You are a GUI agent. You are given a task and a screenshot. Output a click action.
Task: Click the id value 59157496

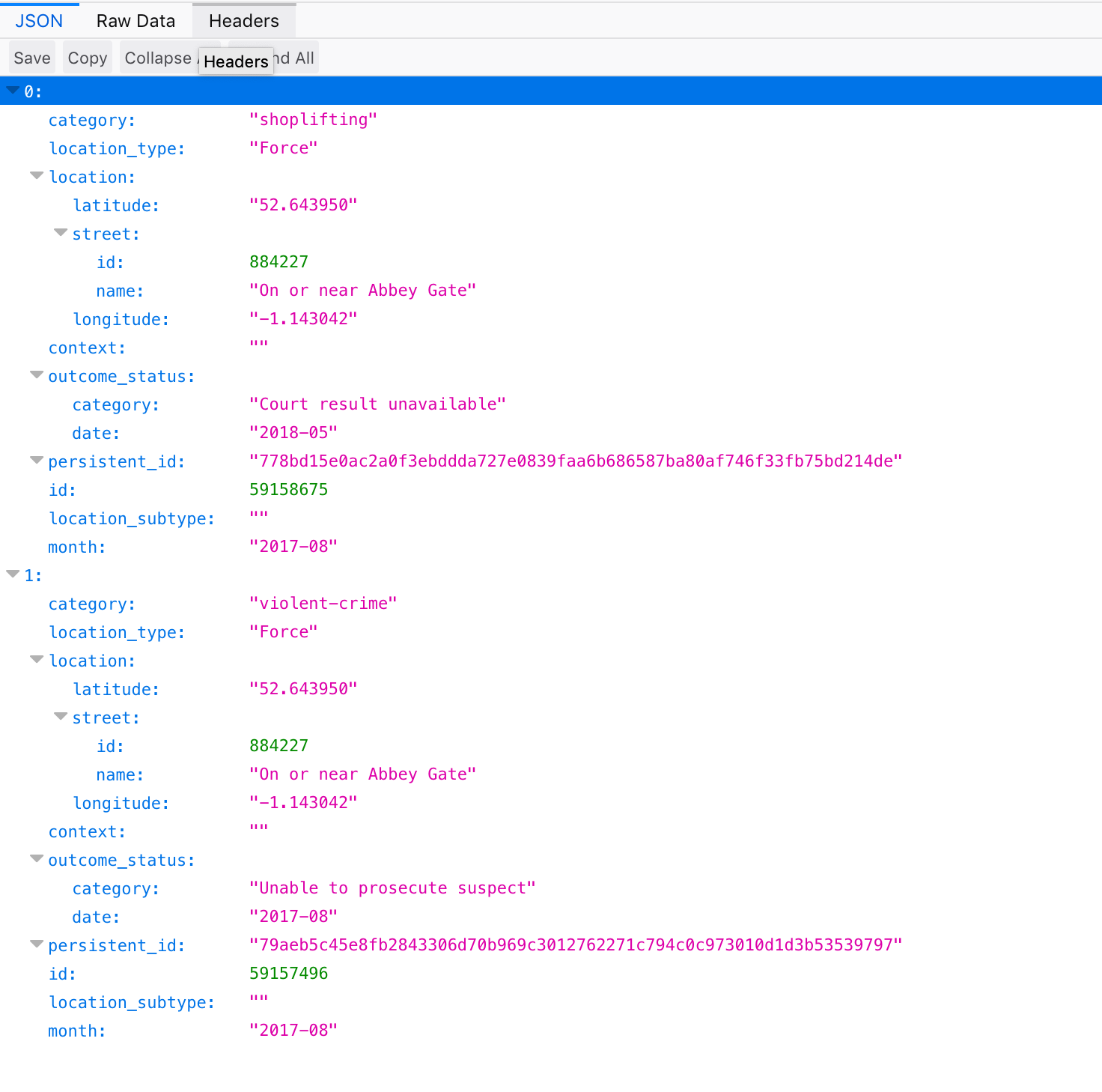(288, 974)
